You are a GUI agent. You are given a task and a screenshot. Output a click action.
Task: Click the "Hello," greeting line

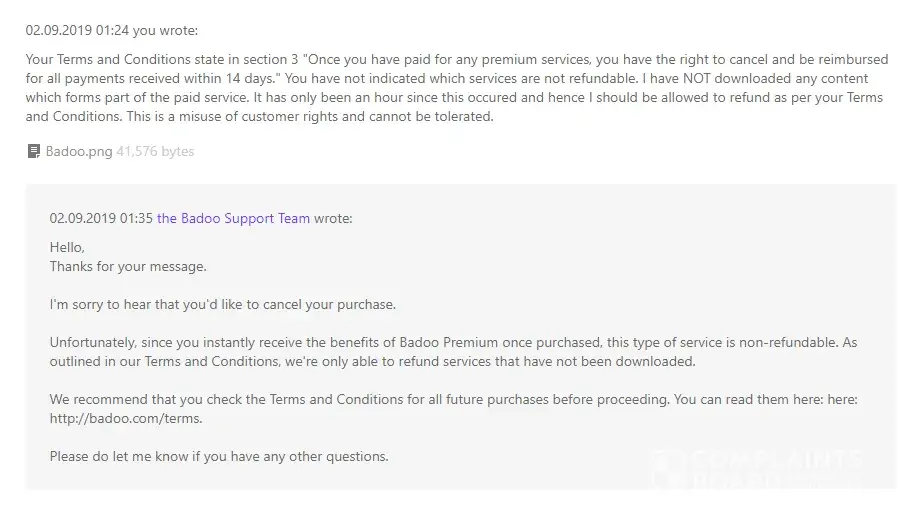tap(67, 247)
